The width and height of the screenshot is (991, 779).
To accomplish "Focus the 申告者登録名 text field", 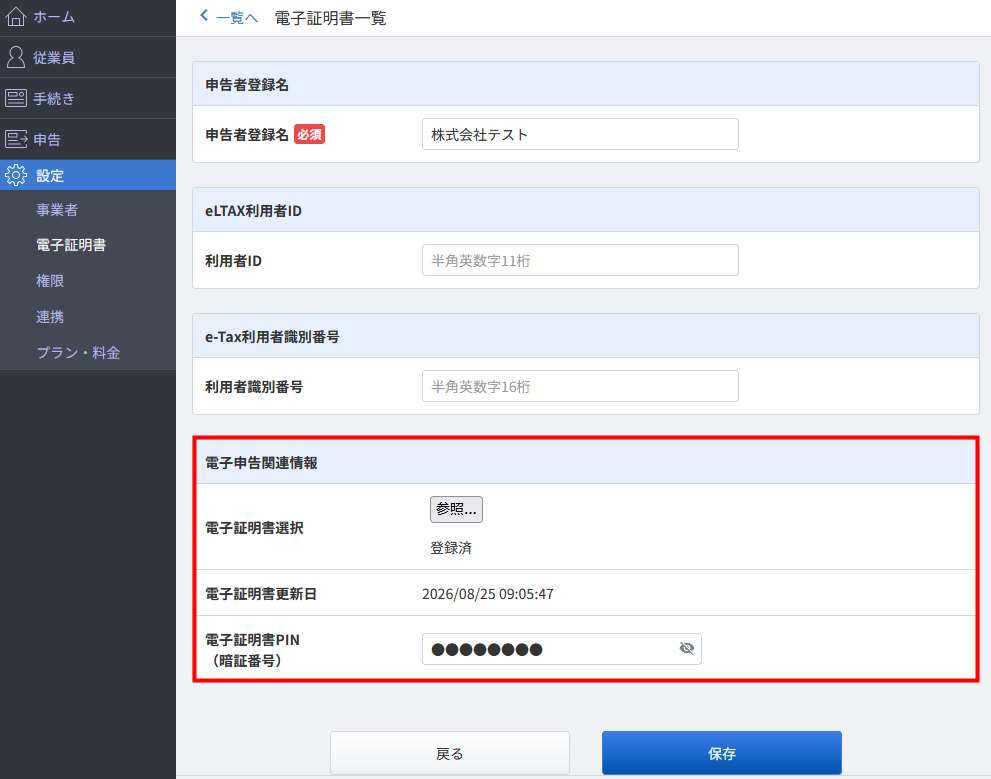I will click(580, 134).
